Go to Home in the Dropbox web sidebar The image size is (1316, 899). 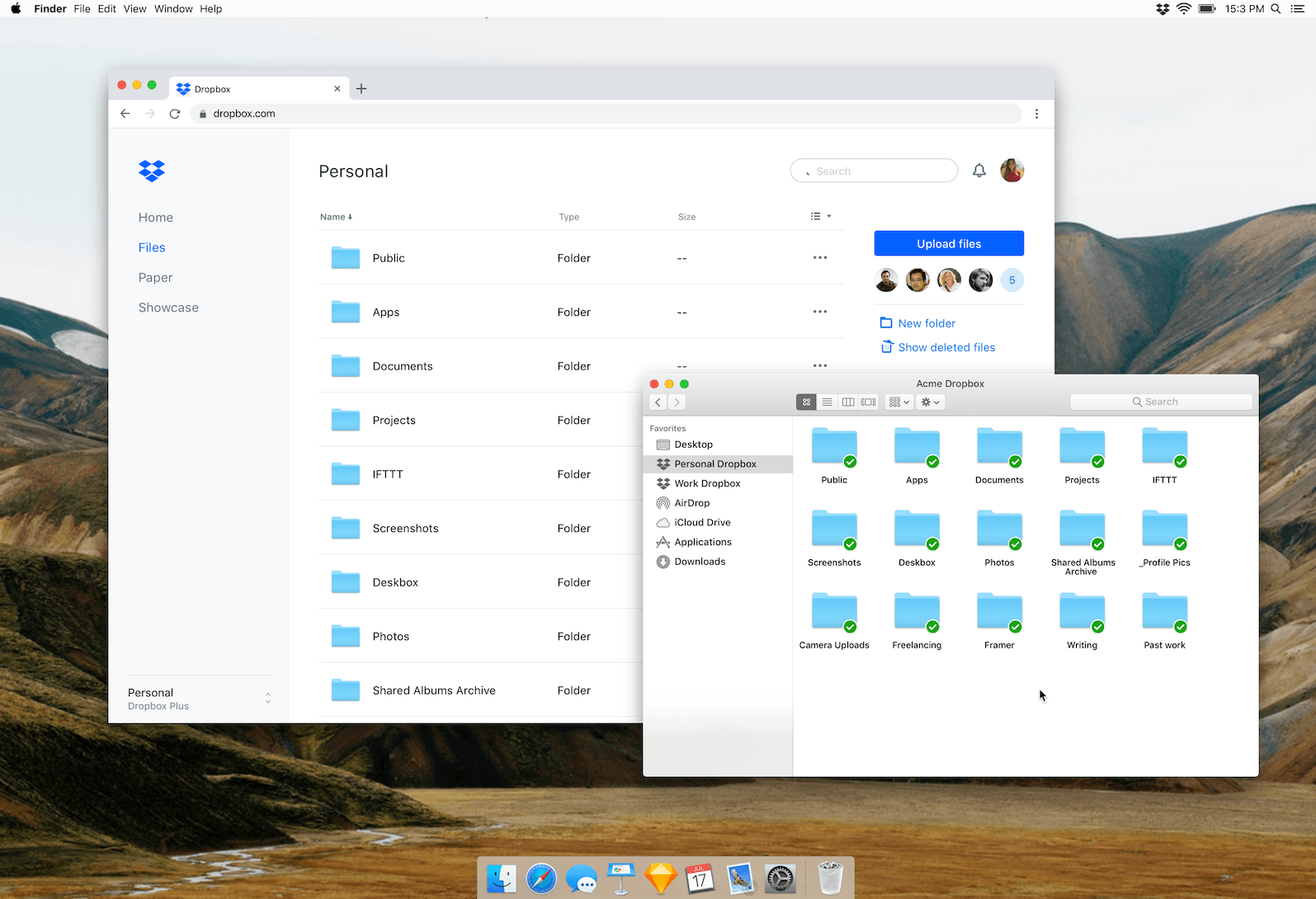coord(156,218)
